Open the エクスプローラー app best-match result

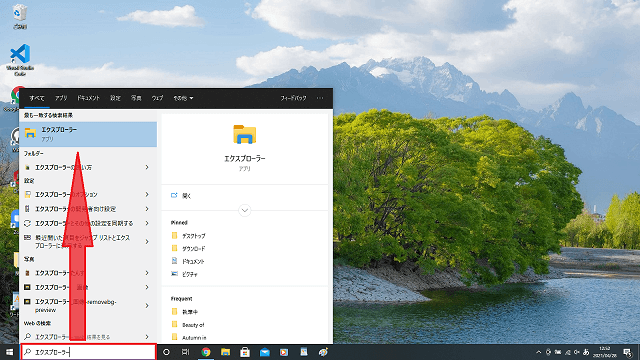tap(88, 134)
